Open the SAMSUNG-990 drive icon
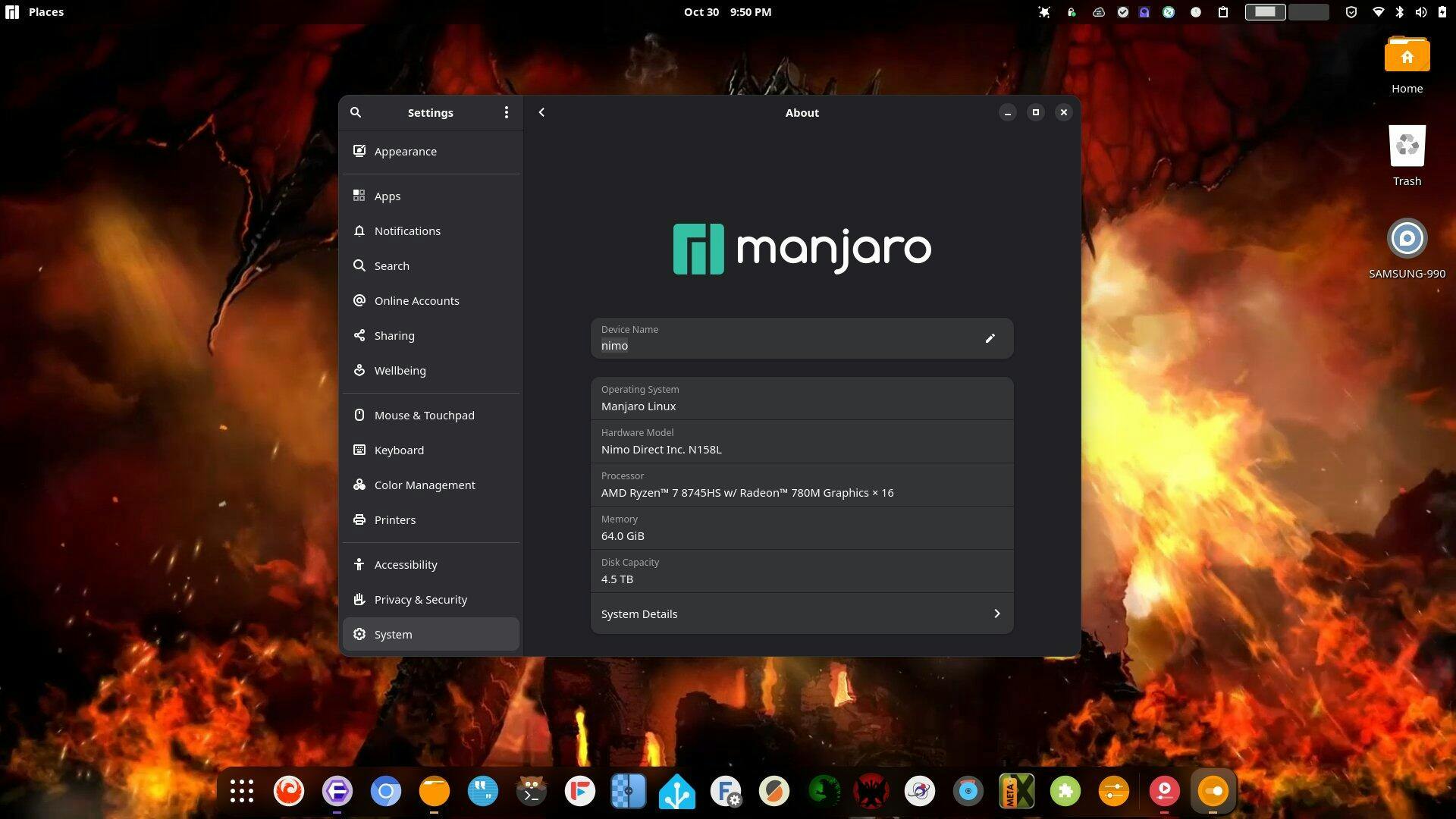The width and height of the screenshot is (1456, 819). pos(1407,240)
